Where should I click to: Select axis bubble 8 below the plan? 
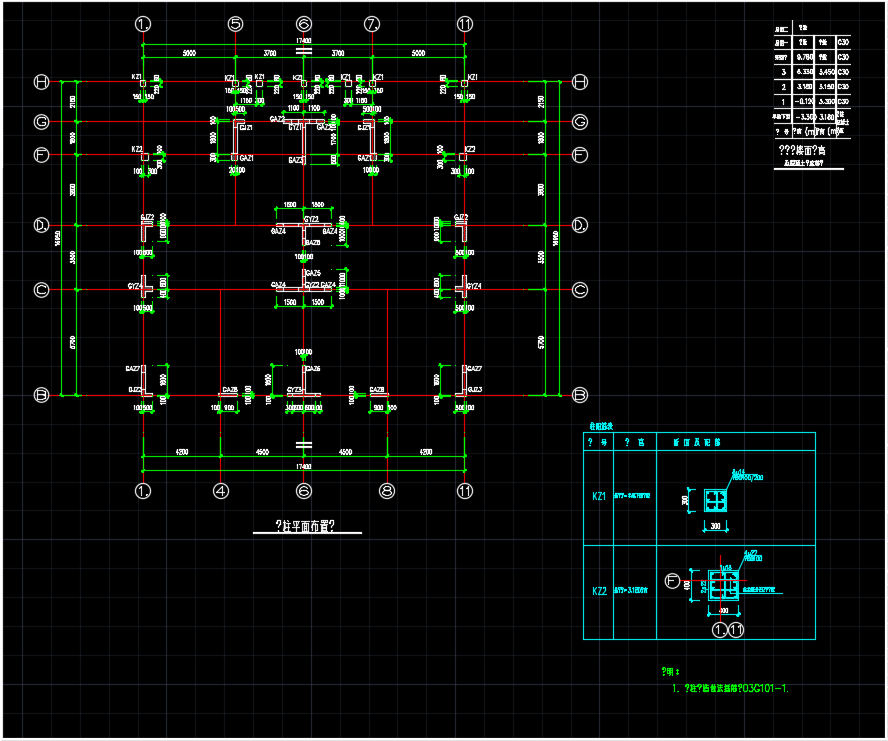[x=387, y=491]
